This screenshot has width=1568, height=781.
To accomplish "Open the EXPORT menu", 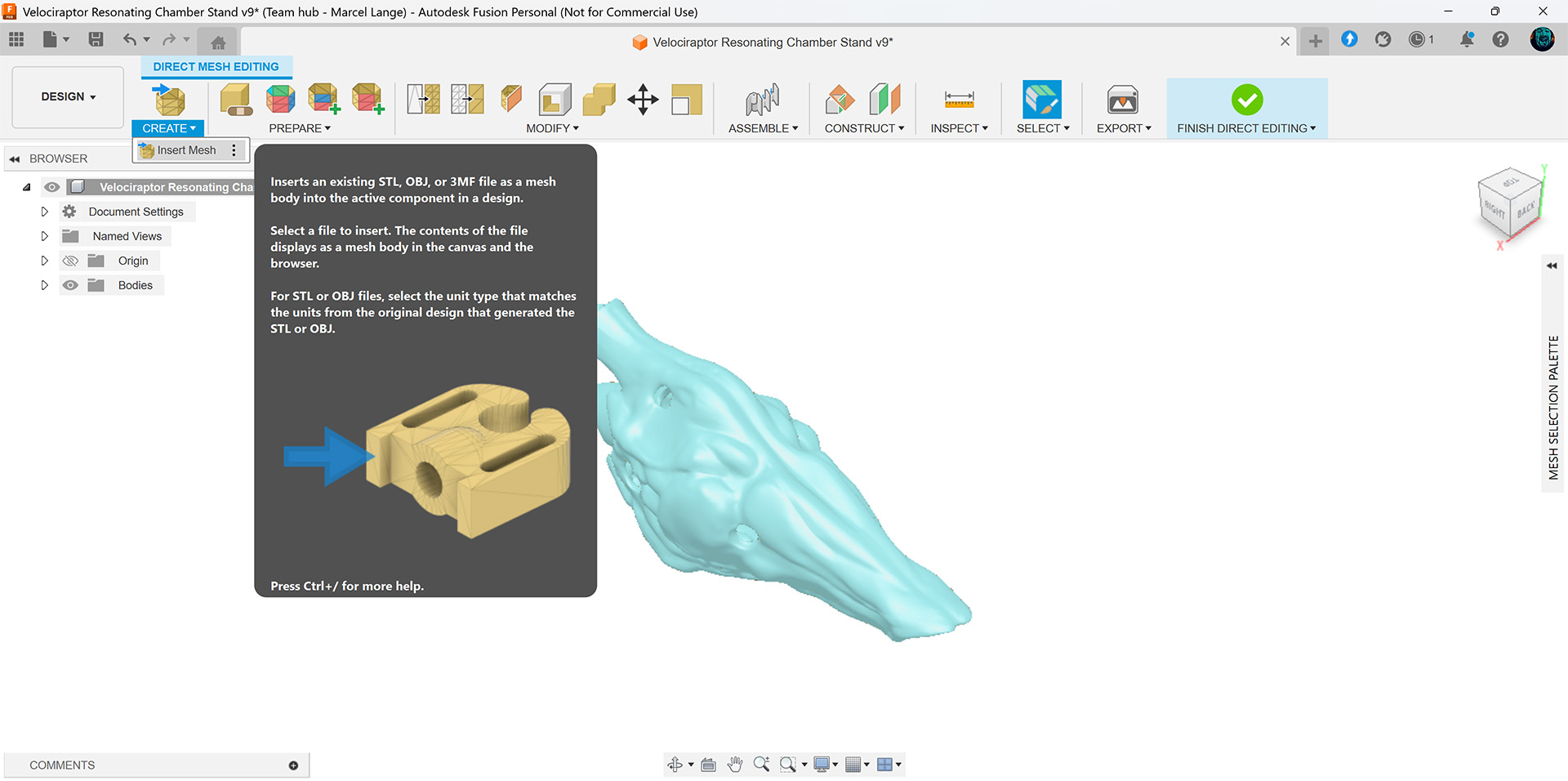I will click(x=1124, y=128).
